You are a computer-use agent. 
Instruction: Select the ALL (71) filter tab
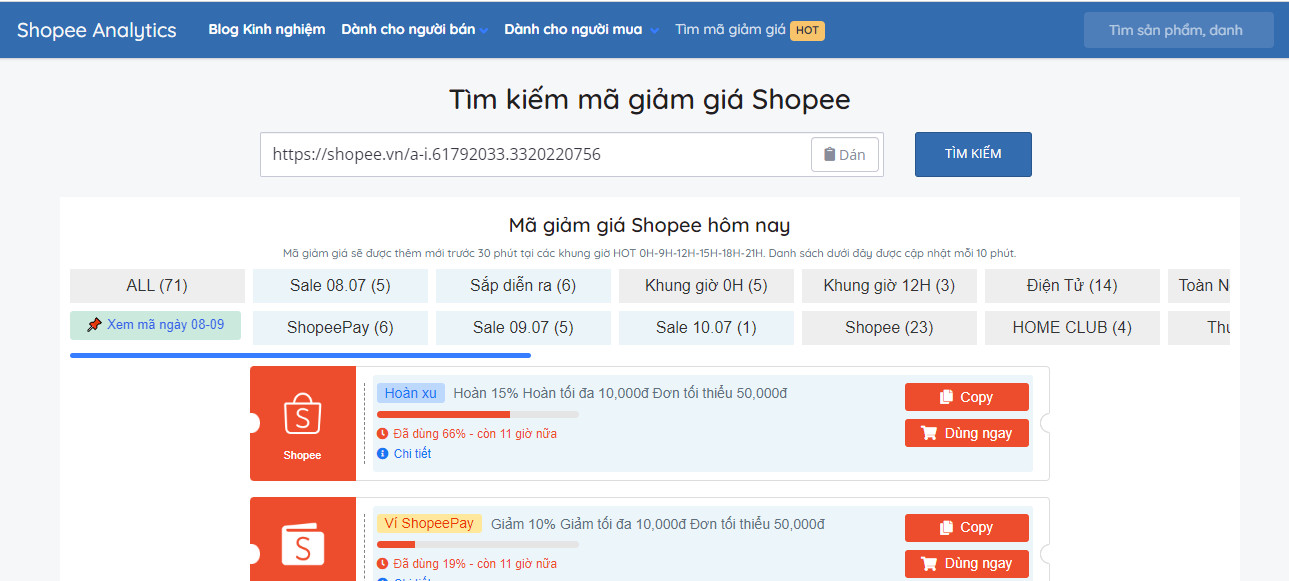[157, 286]
